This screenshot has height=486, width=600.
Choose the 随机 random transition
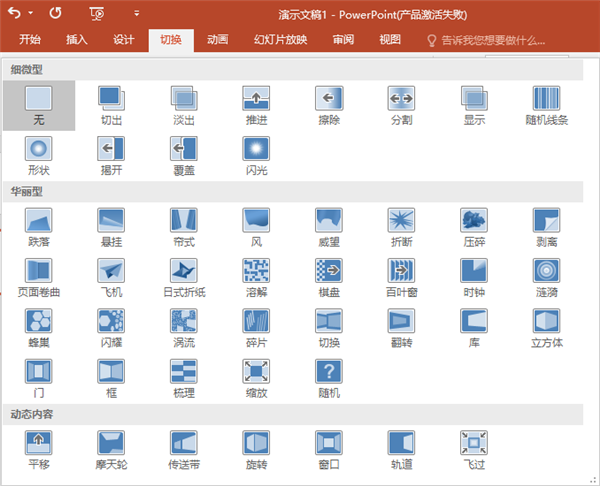click(329, 379)
